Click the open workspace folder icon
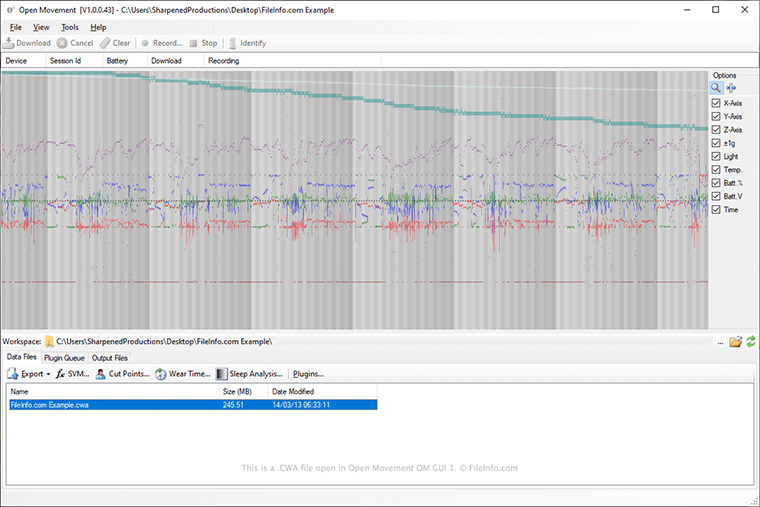The image size is (760, 507). [735, 342]
